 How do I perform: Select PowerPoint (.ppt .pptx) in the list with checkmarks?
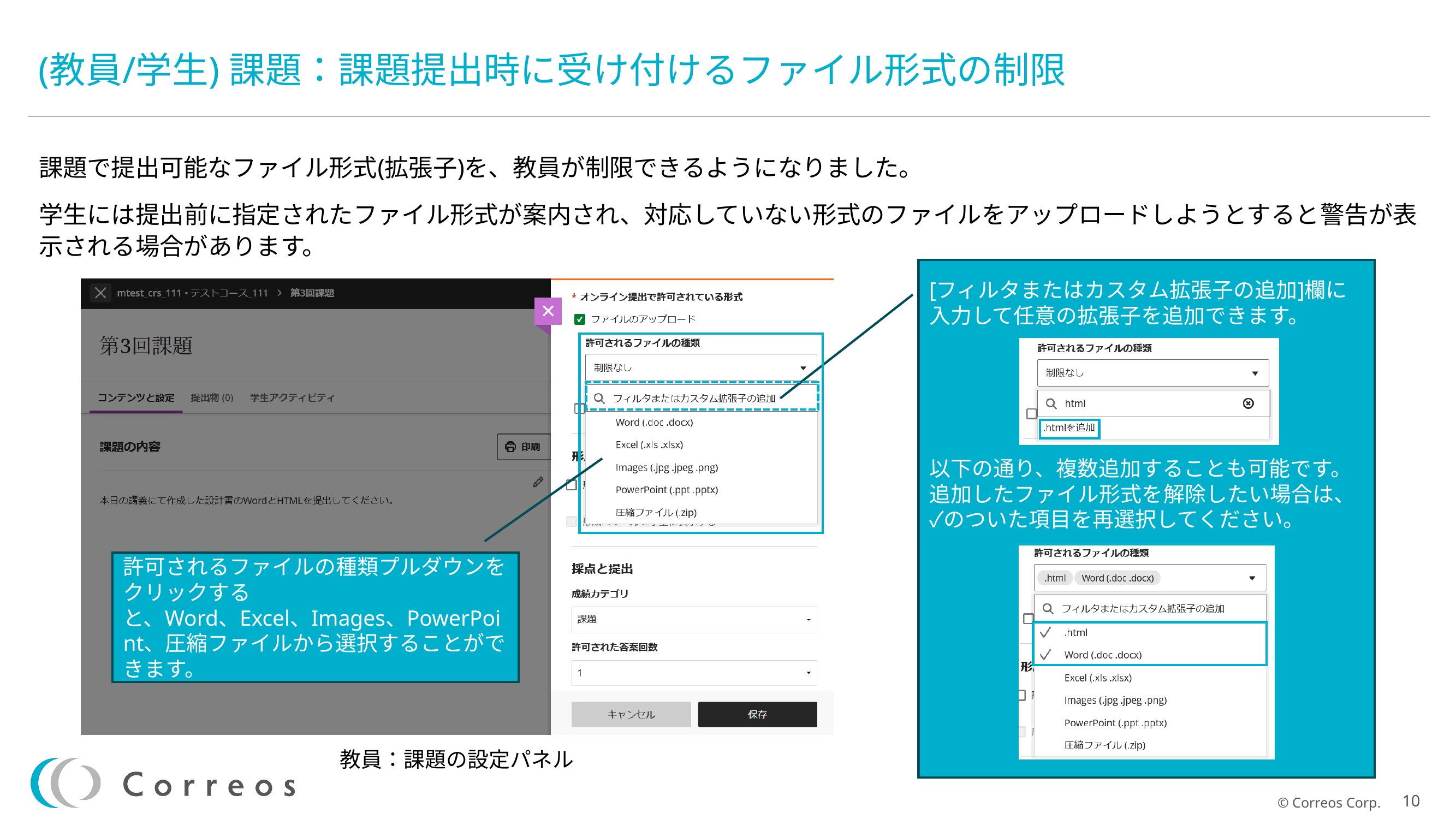pyautogui.click(x=1150, y=722)
